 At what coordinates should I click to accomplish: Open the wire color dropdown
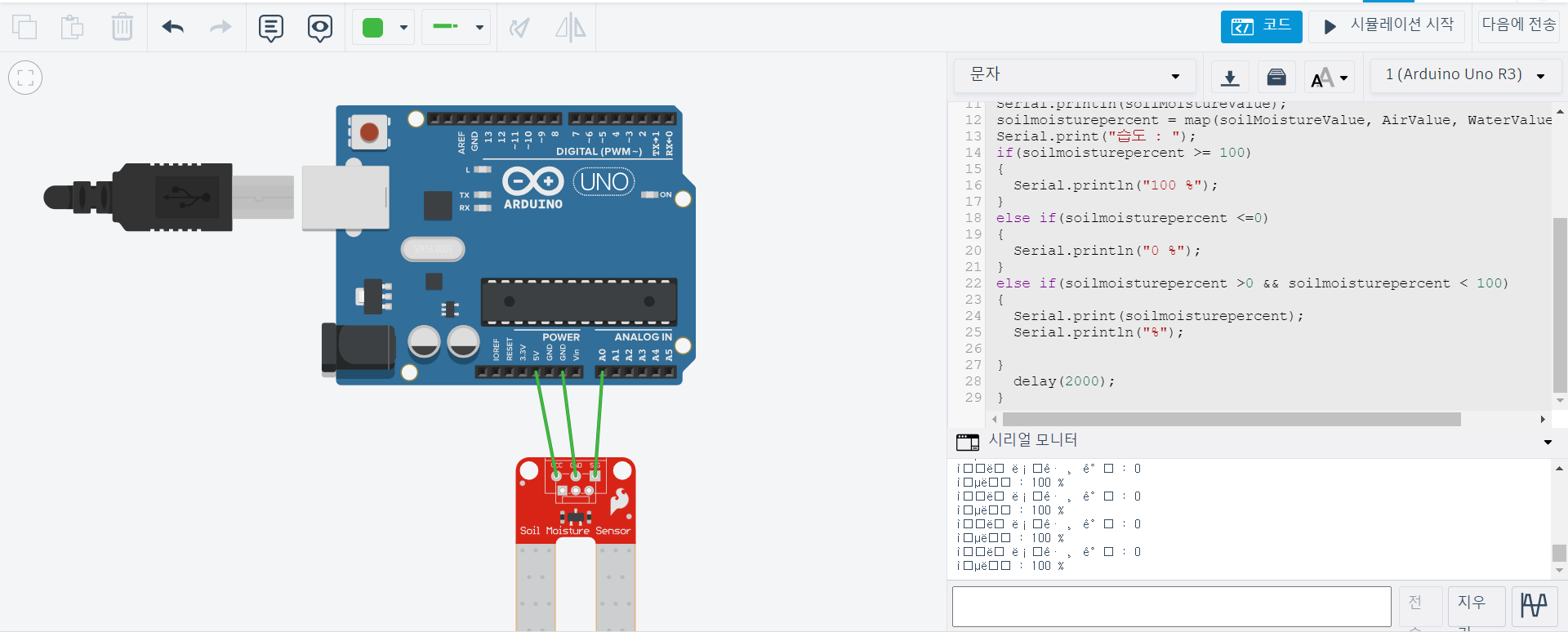(384, 28)
